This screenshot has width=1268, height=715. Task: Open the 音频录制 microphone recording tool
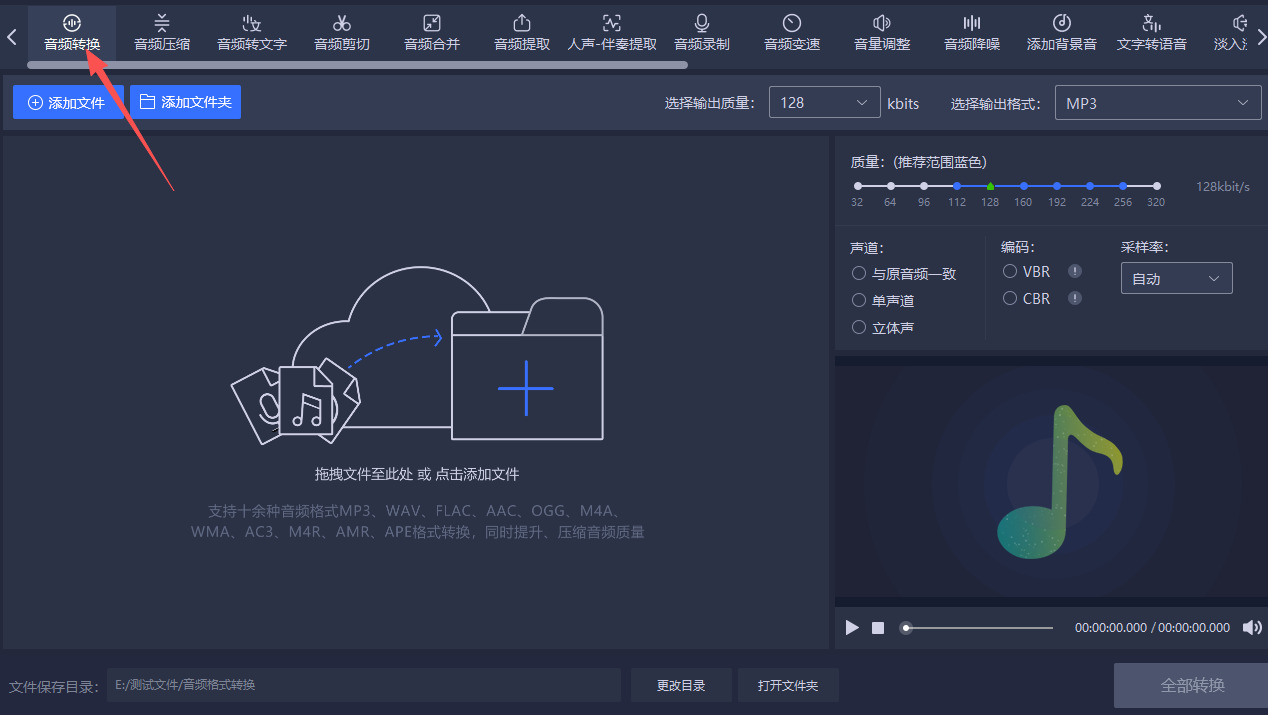pyautogui.click(x=702, y=31)
